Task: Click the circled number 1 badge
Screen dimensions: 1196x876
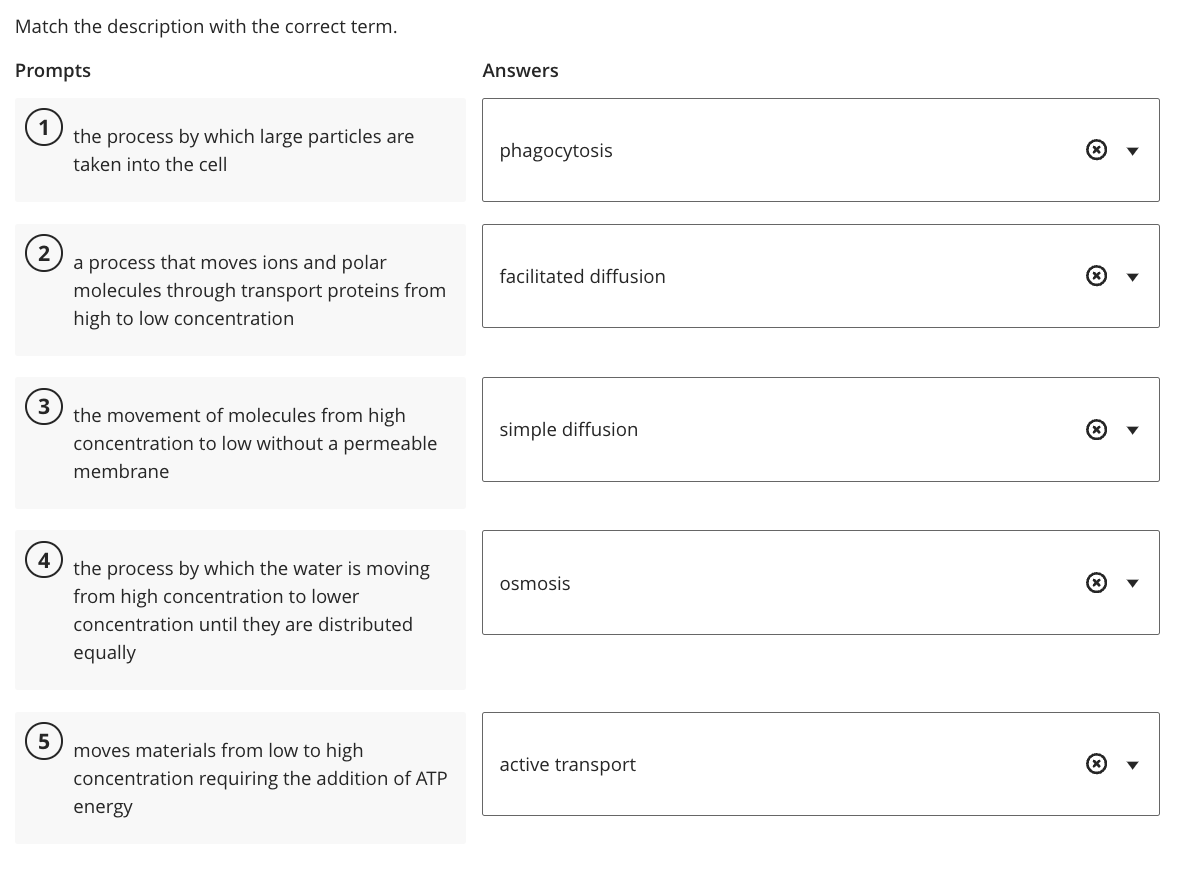Action: [x=43, y=127]
